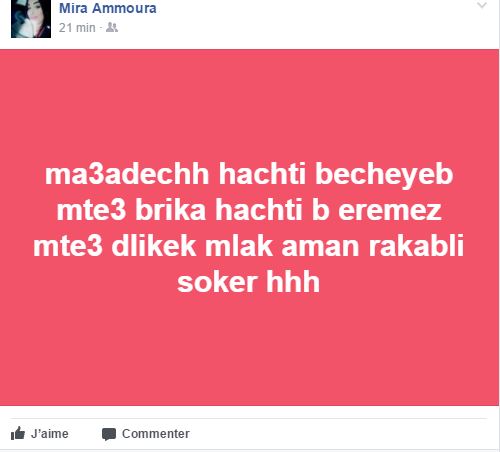The height and width of the screenshot is (452, 500).
Task: Click the friends audience icon near 21 min
Action: coord(112,27)
